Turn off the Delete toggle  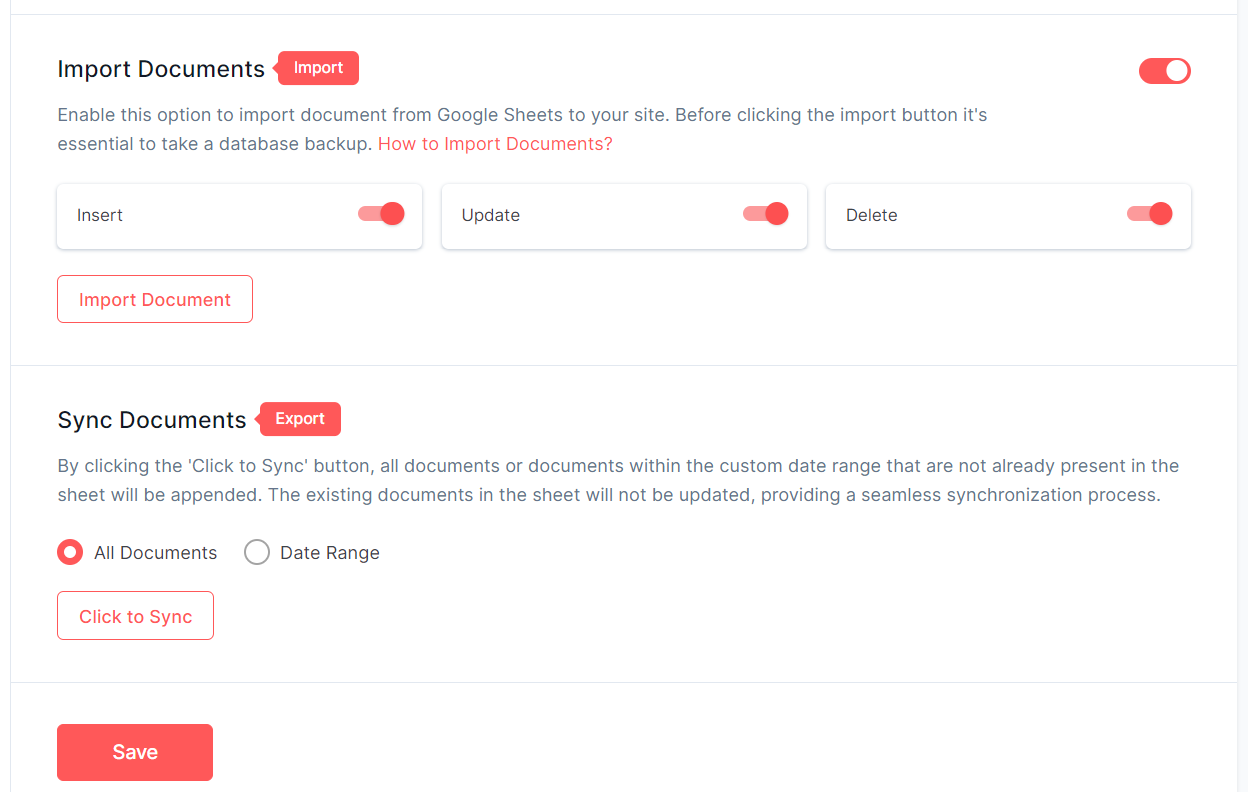tap(1149, 214)
